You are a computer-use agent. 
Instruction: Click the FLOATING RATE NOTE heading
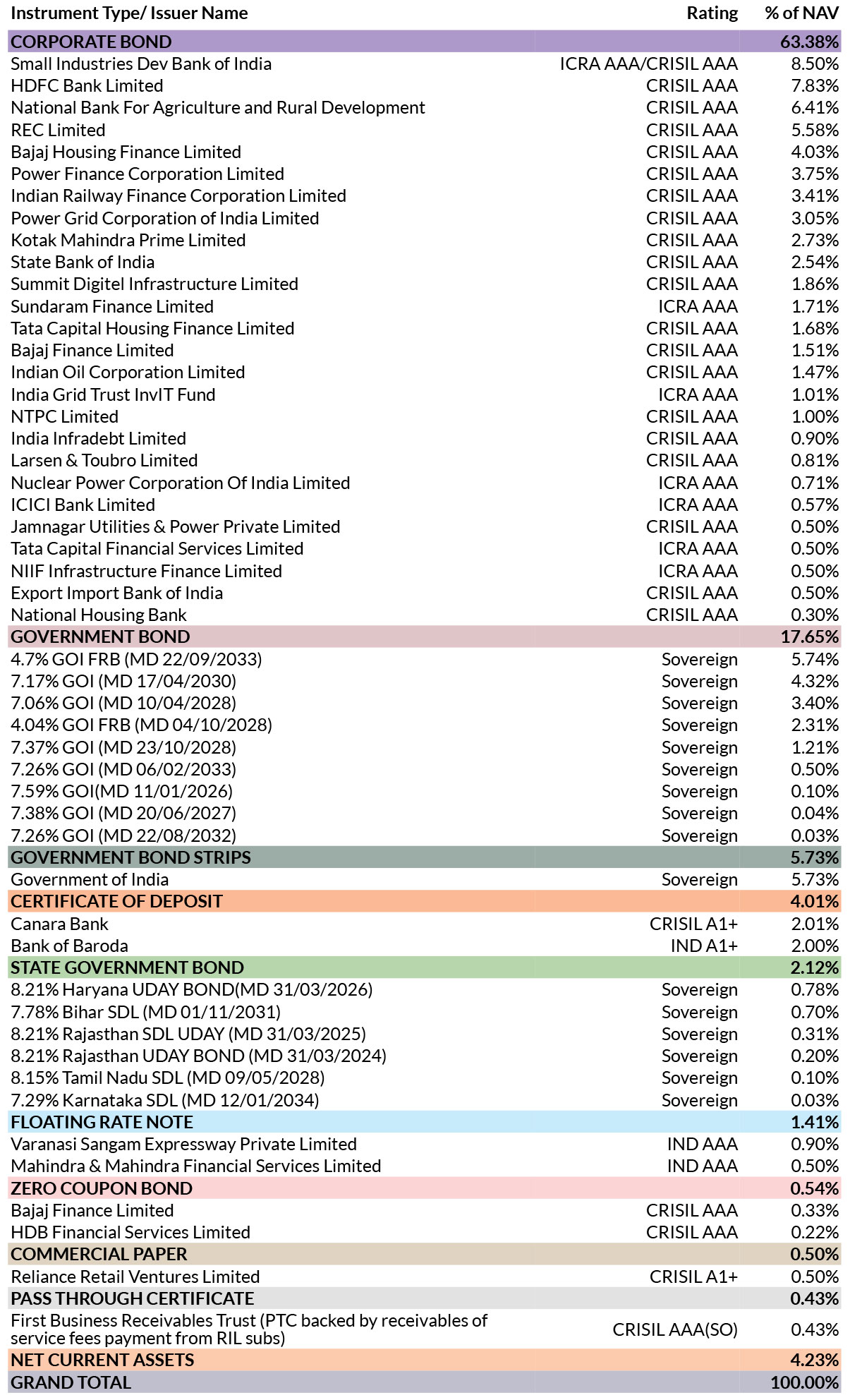coord(425,1122)
